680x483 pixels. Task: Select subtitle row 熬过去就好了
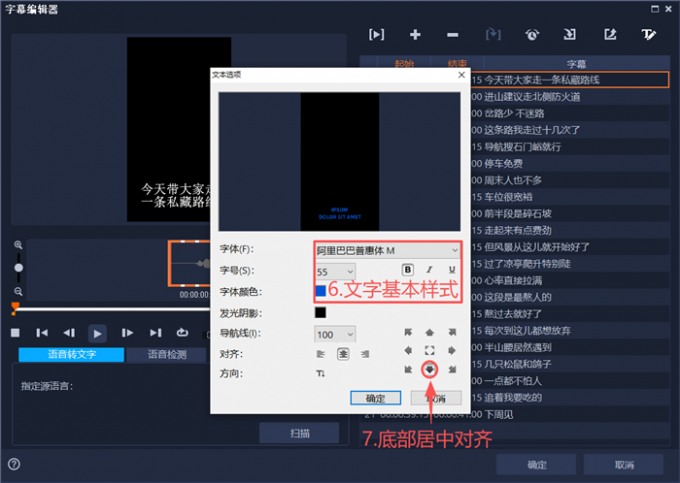click(x=569, y=313)
